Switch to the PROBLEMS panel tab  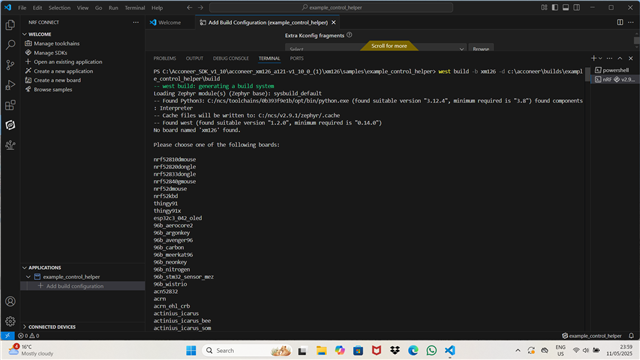click(164, 58)
